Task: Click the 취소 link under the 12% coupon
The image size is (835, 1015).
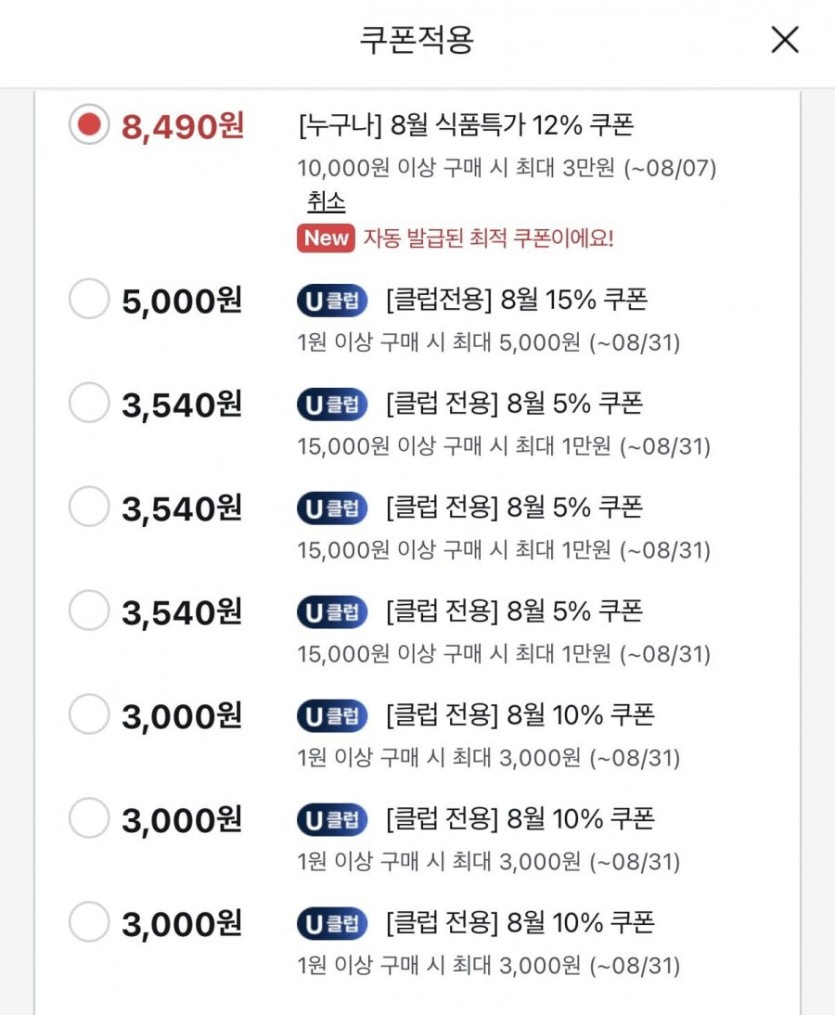Action: pos(326,201)
